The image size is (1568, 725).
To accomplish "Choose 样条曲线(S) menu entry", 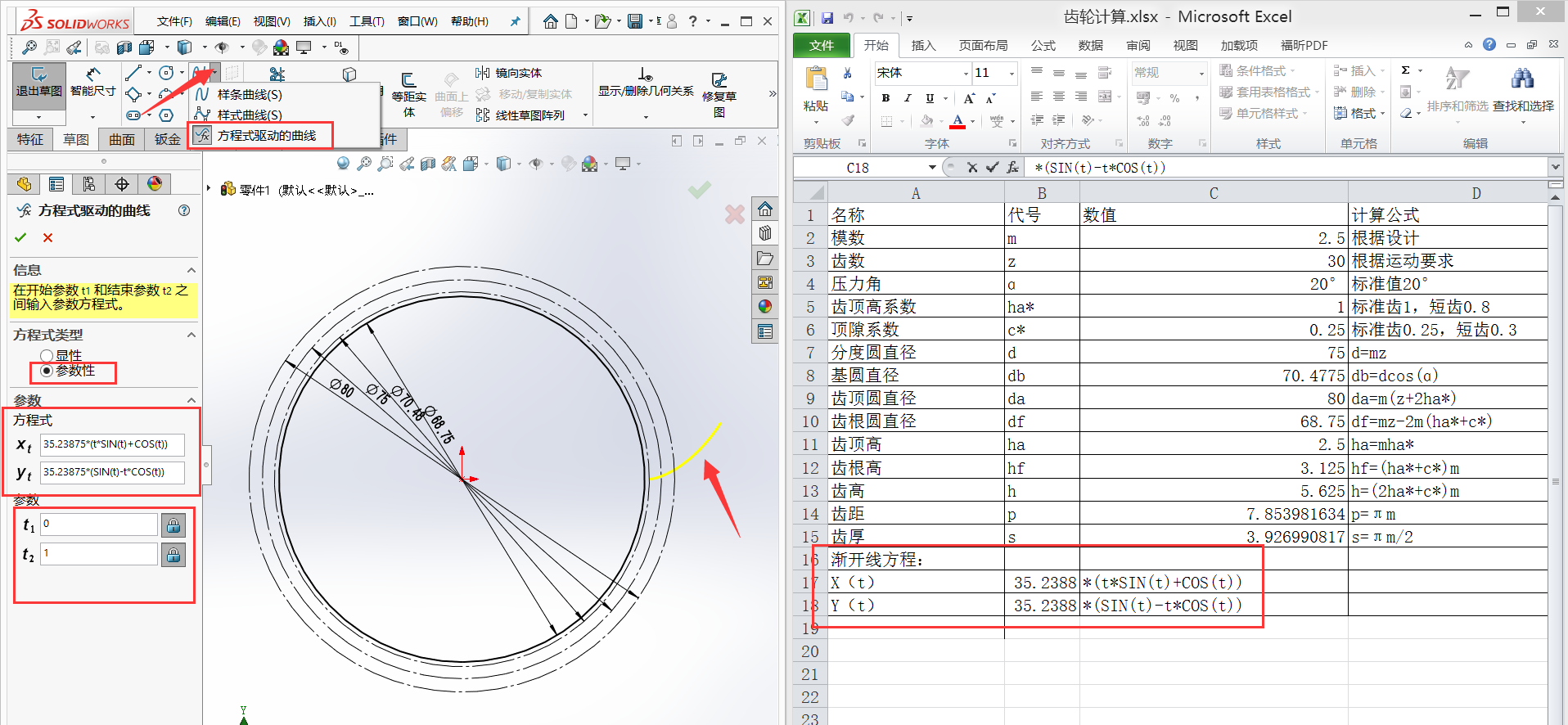I will [x=250, y=94].
